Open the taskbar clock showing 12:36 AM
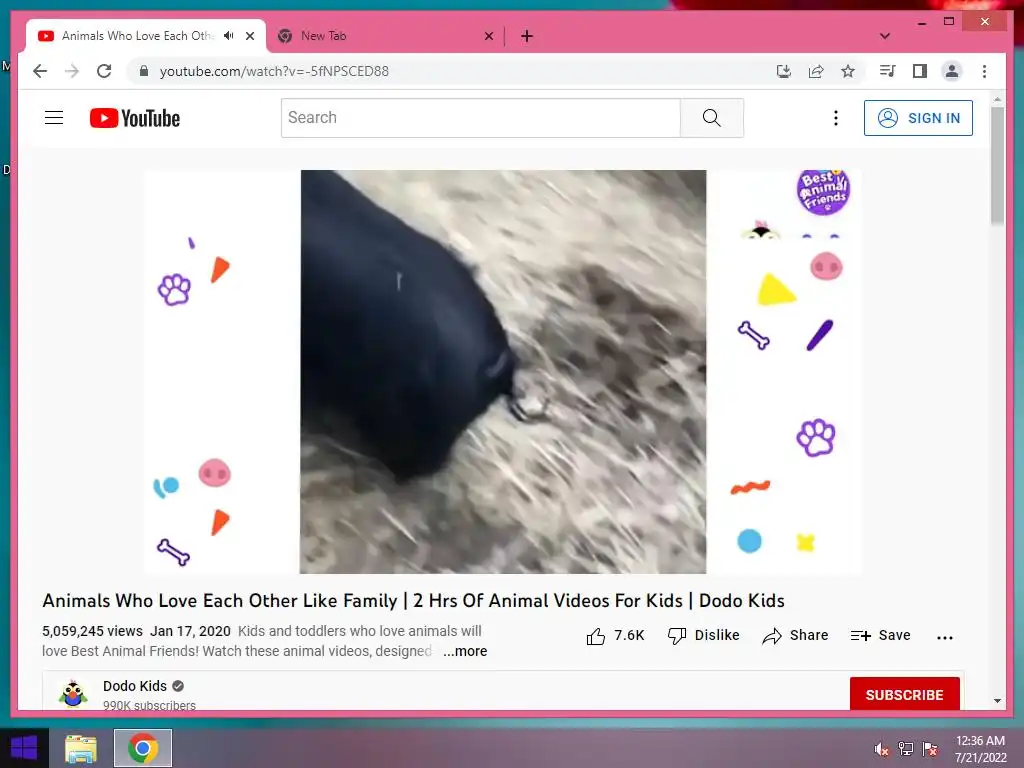The height and width of the screenshot is (768, 1024). pyautogui.click(x=980, y=749)
